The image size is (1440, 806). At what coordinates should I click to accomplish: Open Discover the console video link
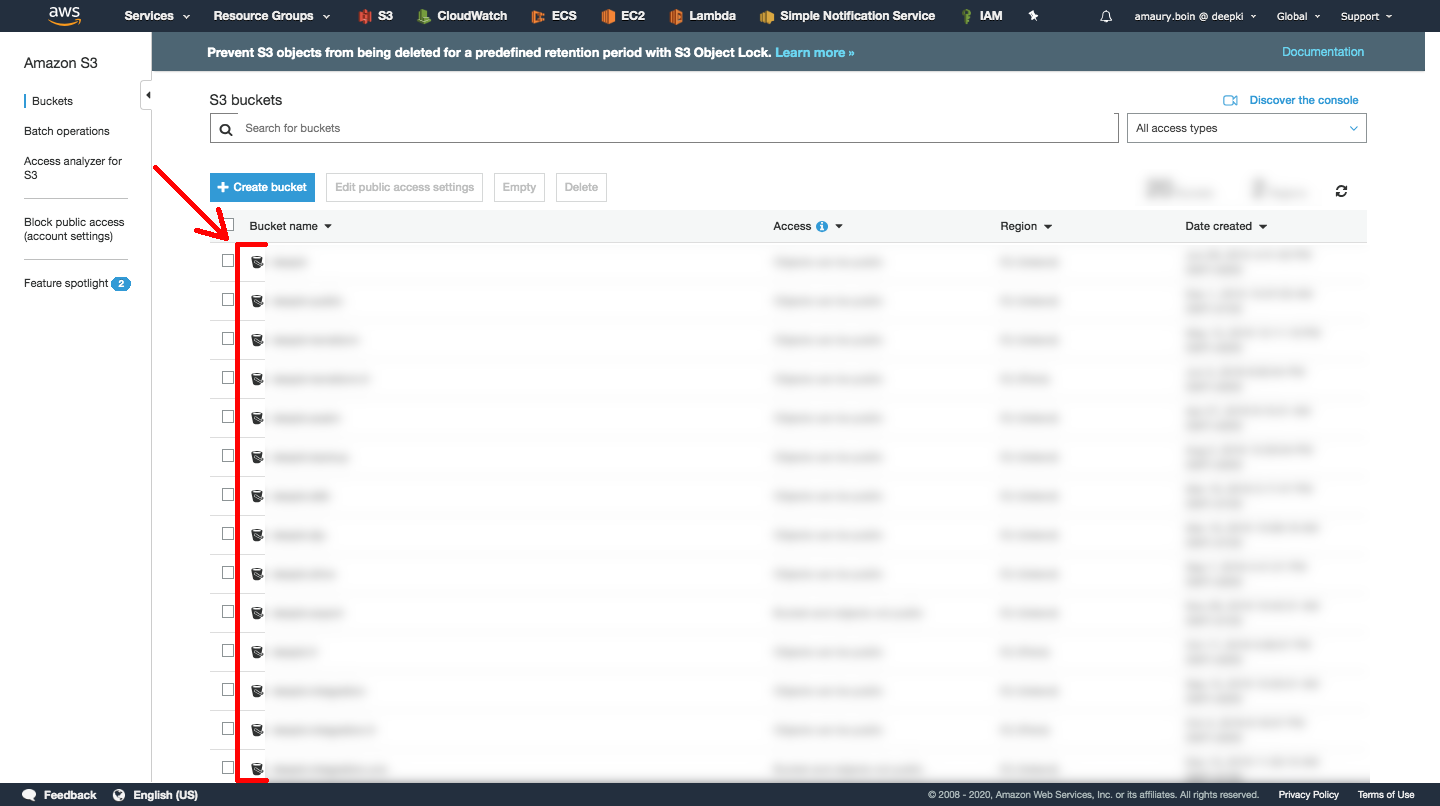(1291, 100)
